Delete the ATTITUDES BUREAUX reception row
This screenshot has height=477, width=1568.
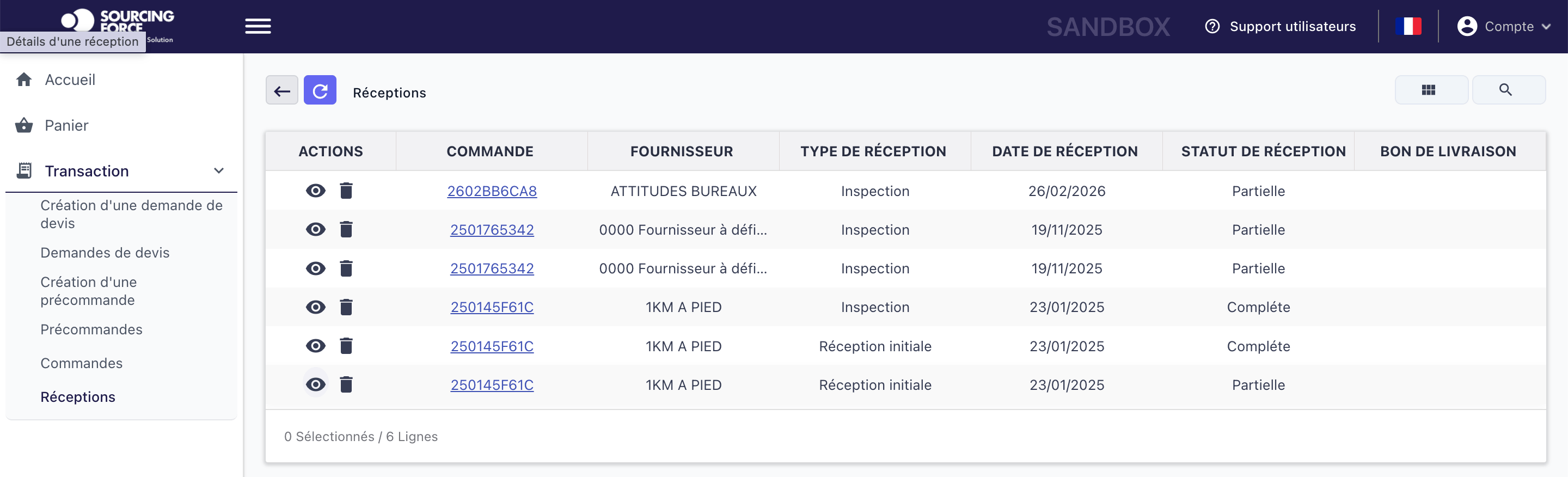point(346,191)
